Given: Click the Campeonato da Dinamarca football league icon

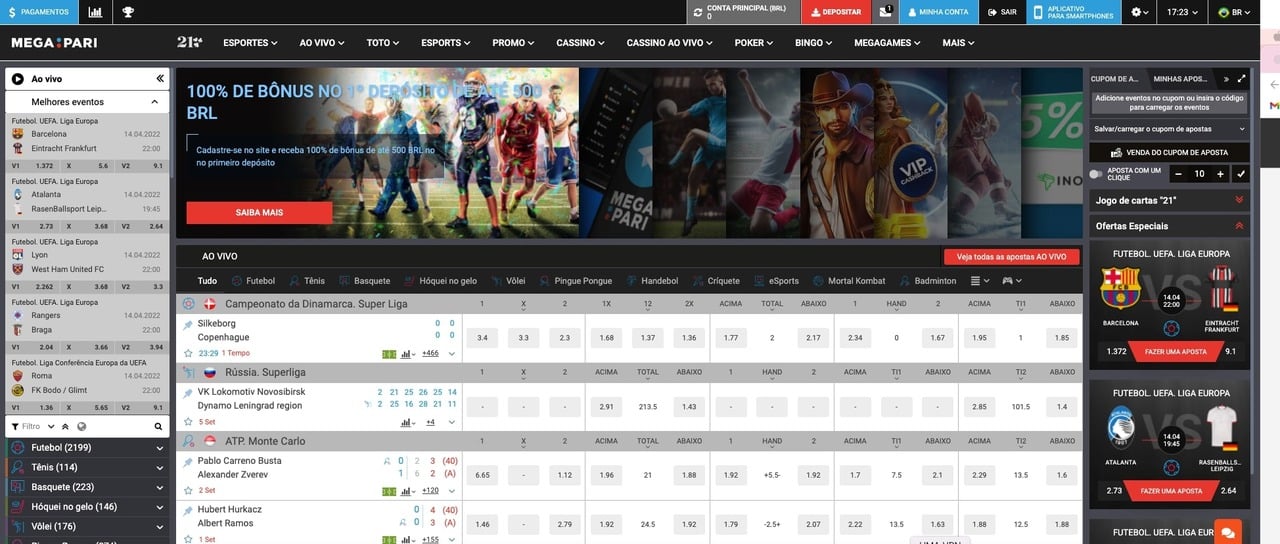Looking at the screenshot, I should pos(188,304).
